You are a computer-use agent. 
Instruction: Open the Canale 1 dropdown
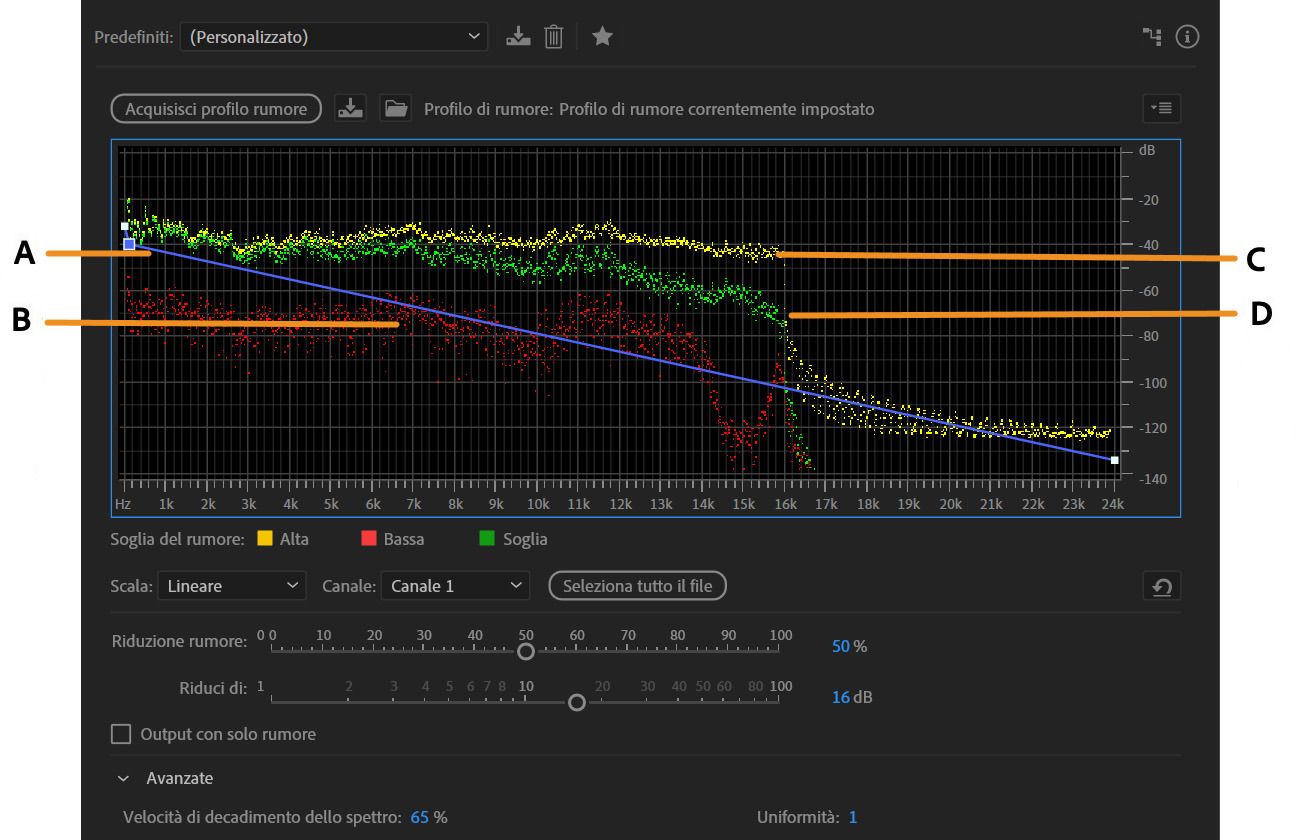click(x=454, y=586)
